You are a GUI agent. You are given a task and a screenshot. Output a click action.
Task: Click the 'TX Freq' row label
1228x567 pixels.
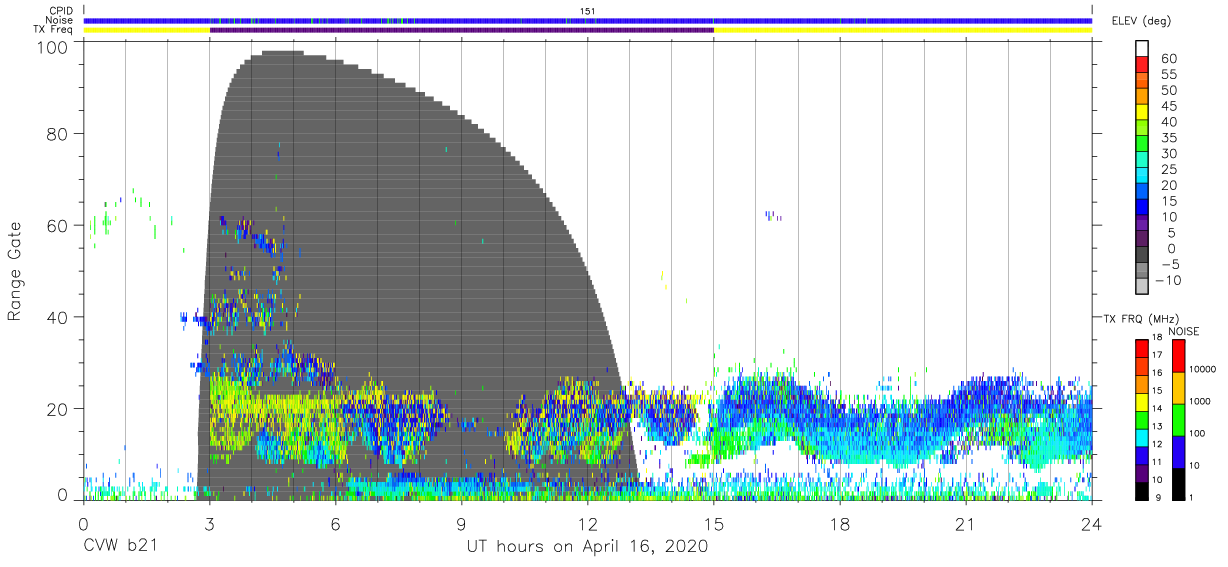tap(55, 30)
